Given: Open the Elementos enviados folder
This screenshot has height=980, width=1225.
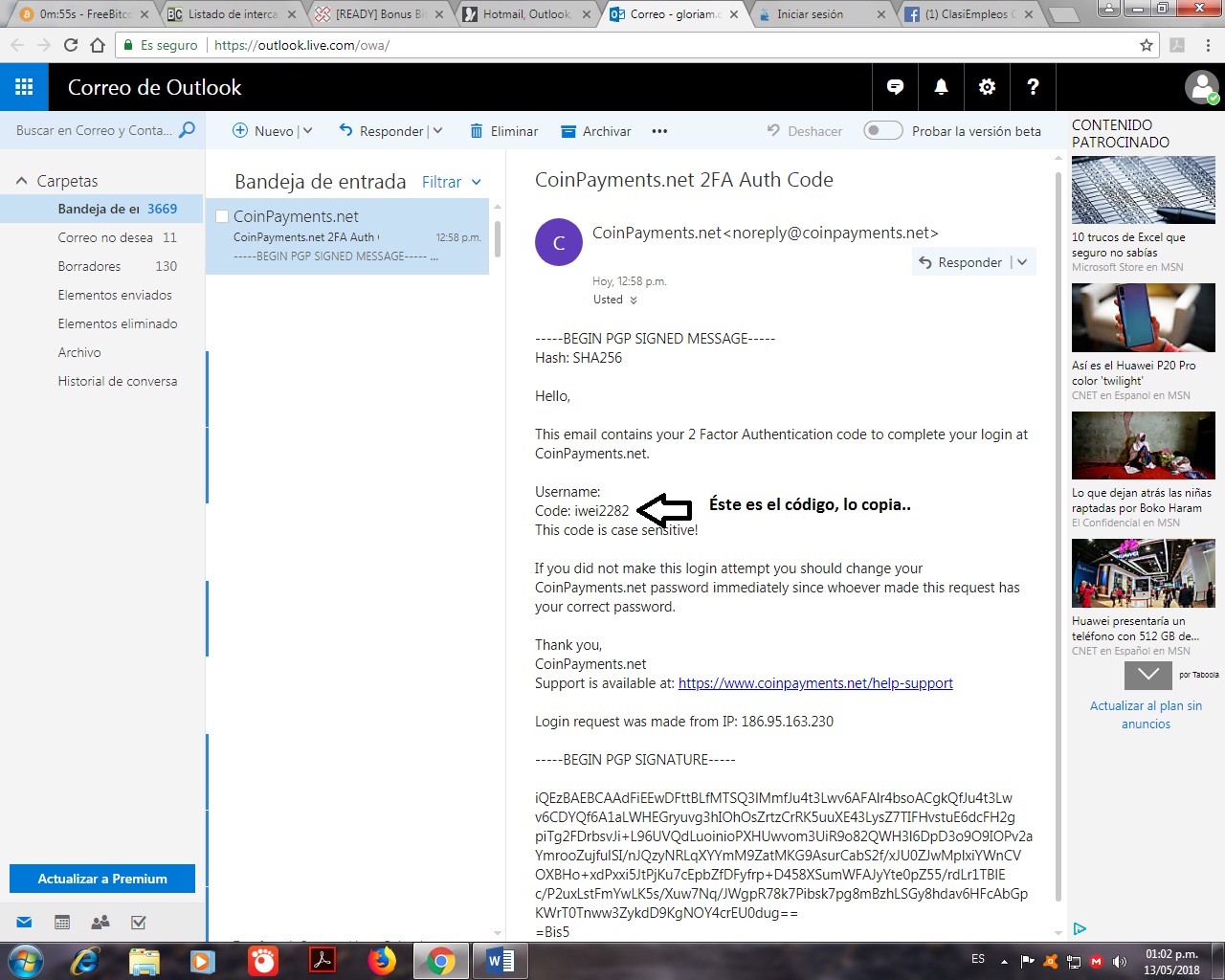Looking at the screenshot, I should click(102, 295).
